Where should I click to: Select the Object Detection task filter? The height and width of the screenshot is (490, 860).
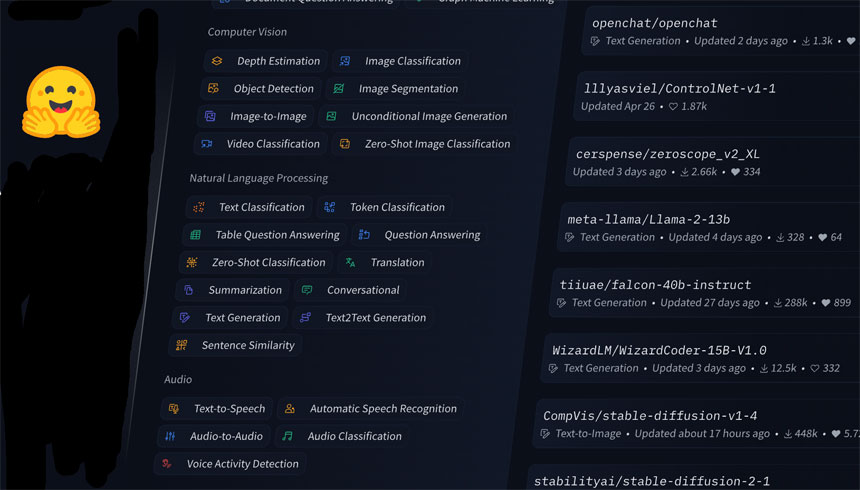[x=261, y=88]
